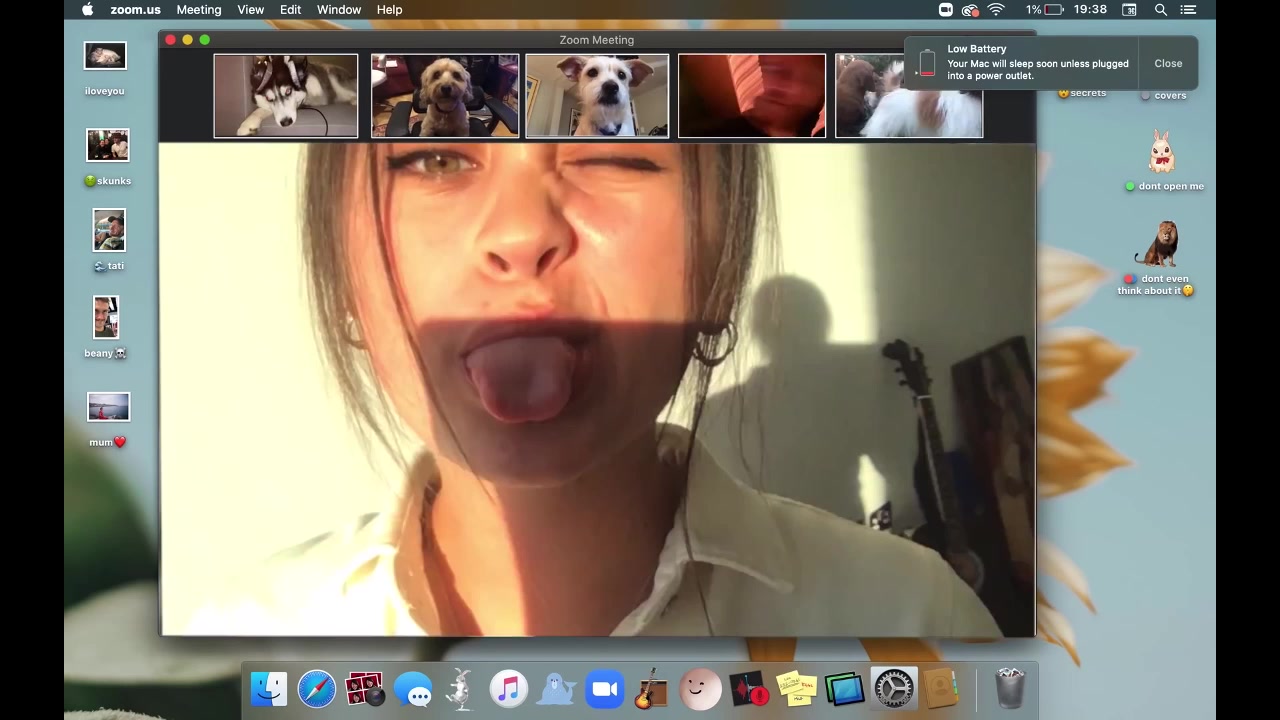Open the Wi-Fi status menu

pos(996,10)
